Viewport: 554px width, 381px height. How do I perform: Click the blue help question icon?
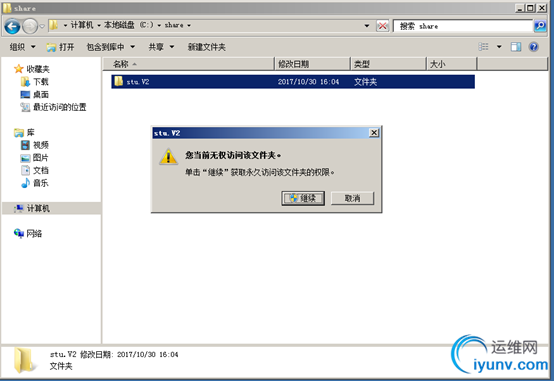(534, 47)
